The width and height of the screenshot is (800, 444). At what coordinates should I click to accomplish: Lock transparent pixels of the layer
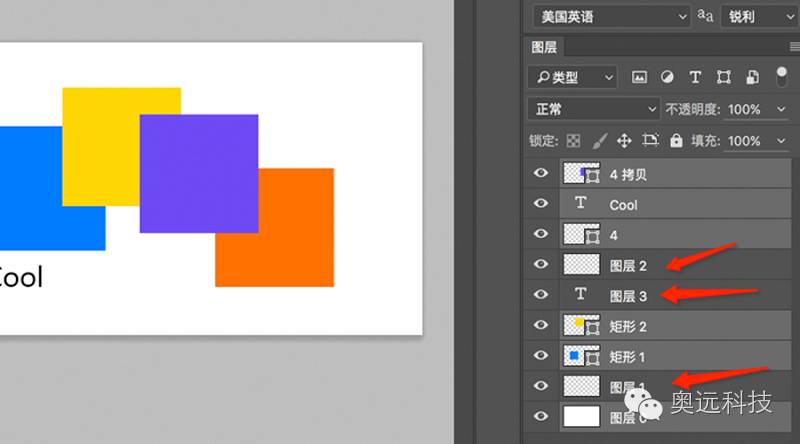(573, 140)
